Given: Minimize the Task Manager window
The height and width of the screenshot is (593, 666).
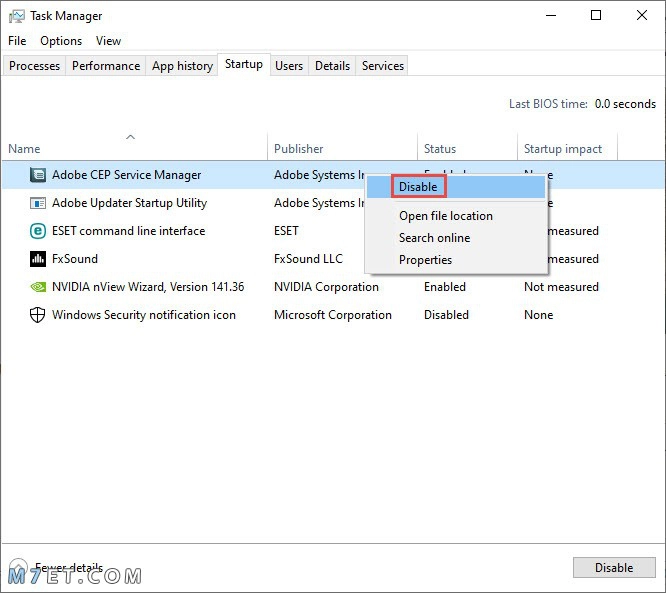Looking at the screenshot, I should point(551,16).
